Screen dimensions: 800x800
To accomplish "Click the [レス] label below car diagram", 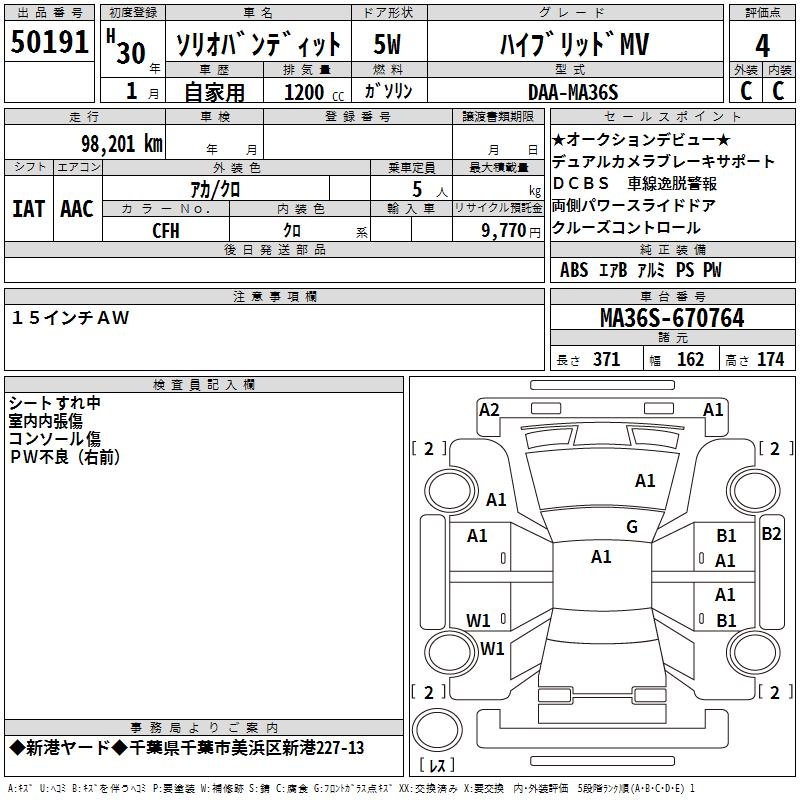I will tap(437, 766).
